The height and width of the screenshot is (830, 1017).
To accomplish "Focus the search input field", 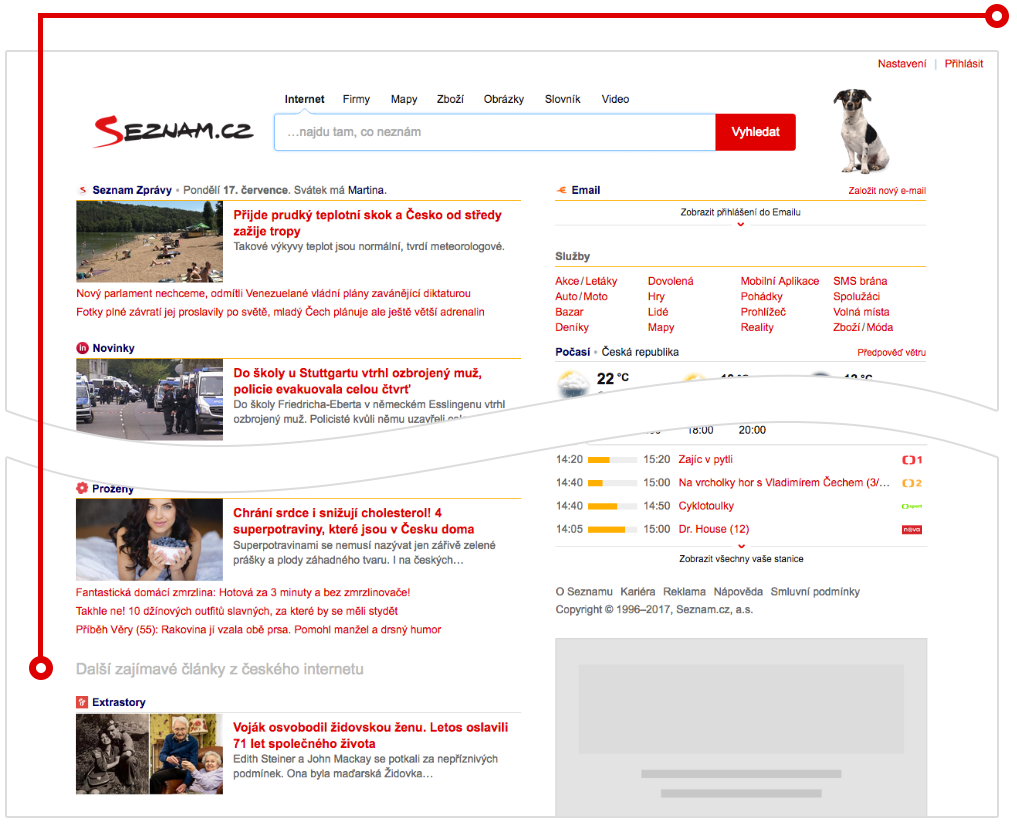I will point(495,132).
